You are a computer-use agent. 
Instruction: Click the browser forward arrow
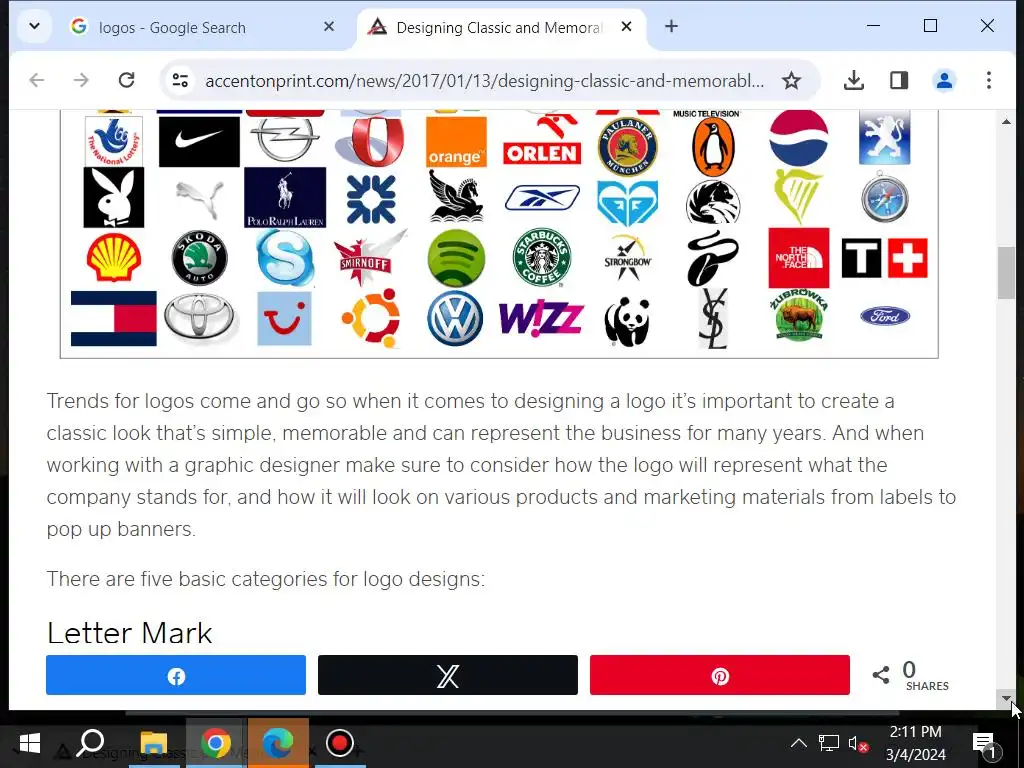[x=81, y=80]
